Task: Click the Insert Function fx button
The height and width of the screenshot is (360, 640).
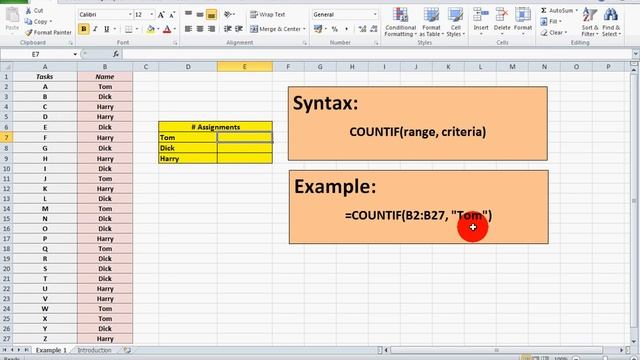Action: coord(116,54)
